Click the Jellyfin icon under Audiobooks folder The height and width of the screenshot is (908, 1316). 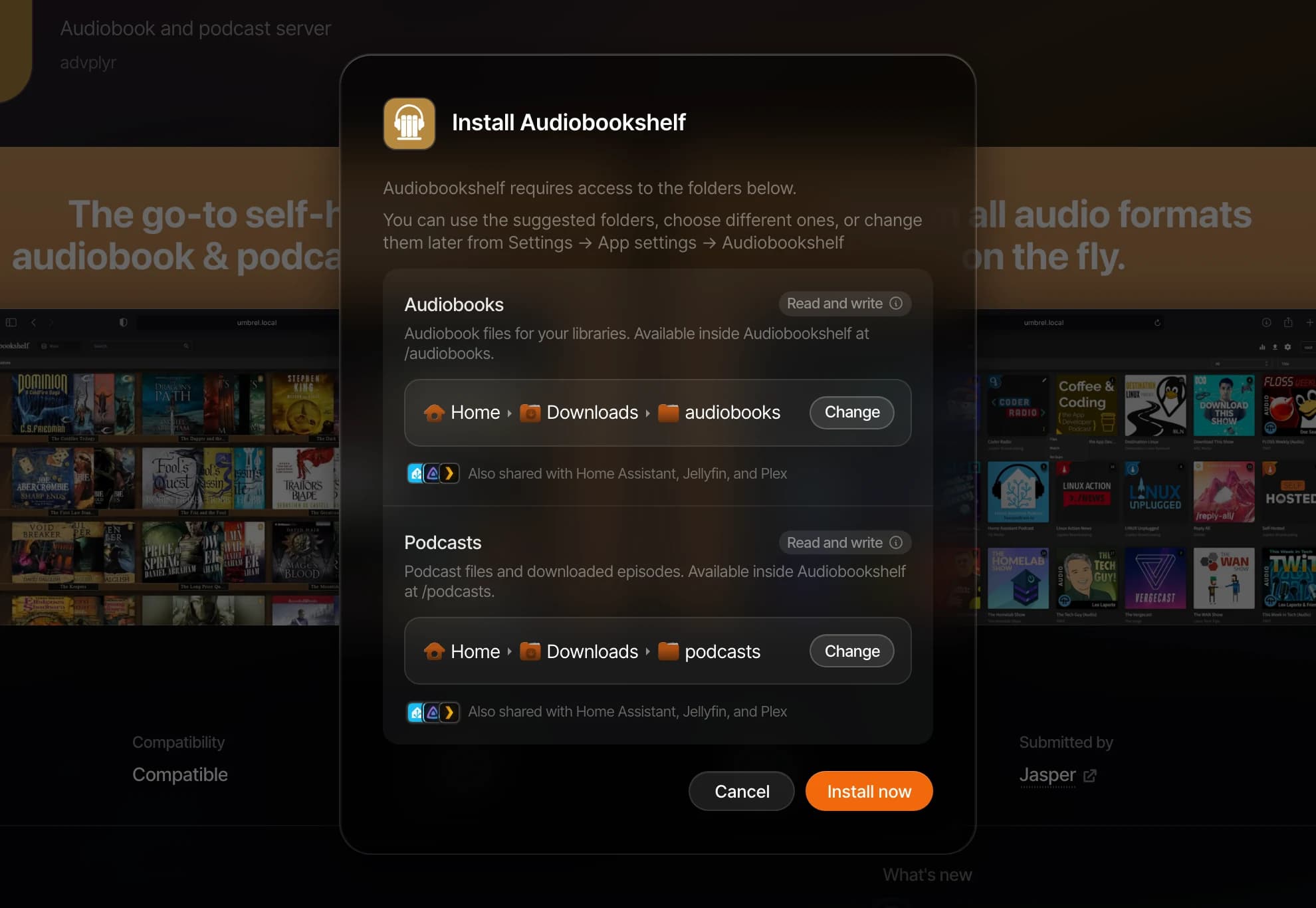click(433, 473)
